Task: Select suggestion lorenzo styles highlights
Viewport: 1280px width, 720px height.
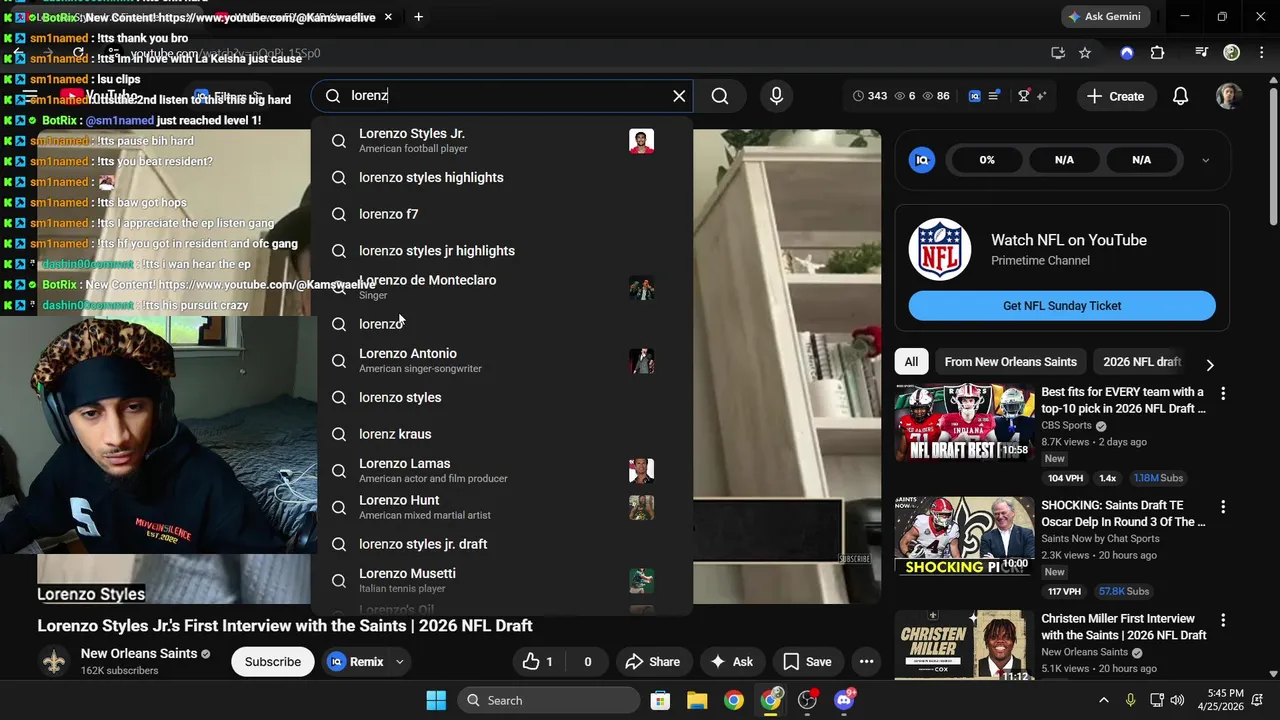Action: pos(501,178)
